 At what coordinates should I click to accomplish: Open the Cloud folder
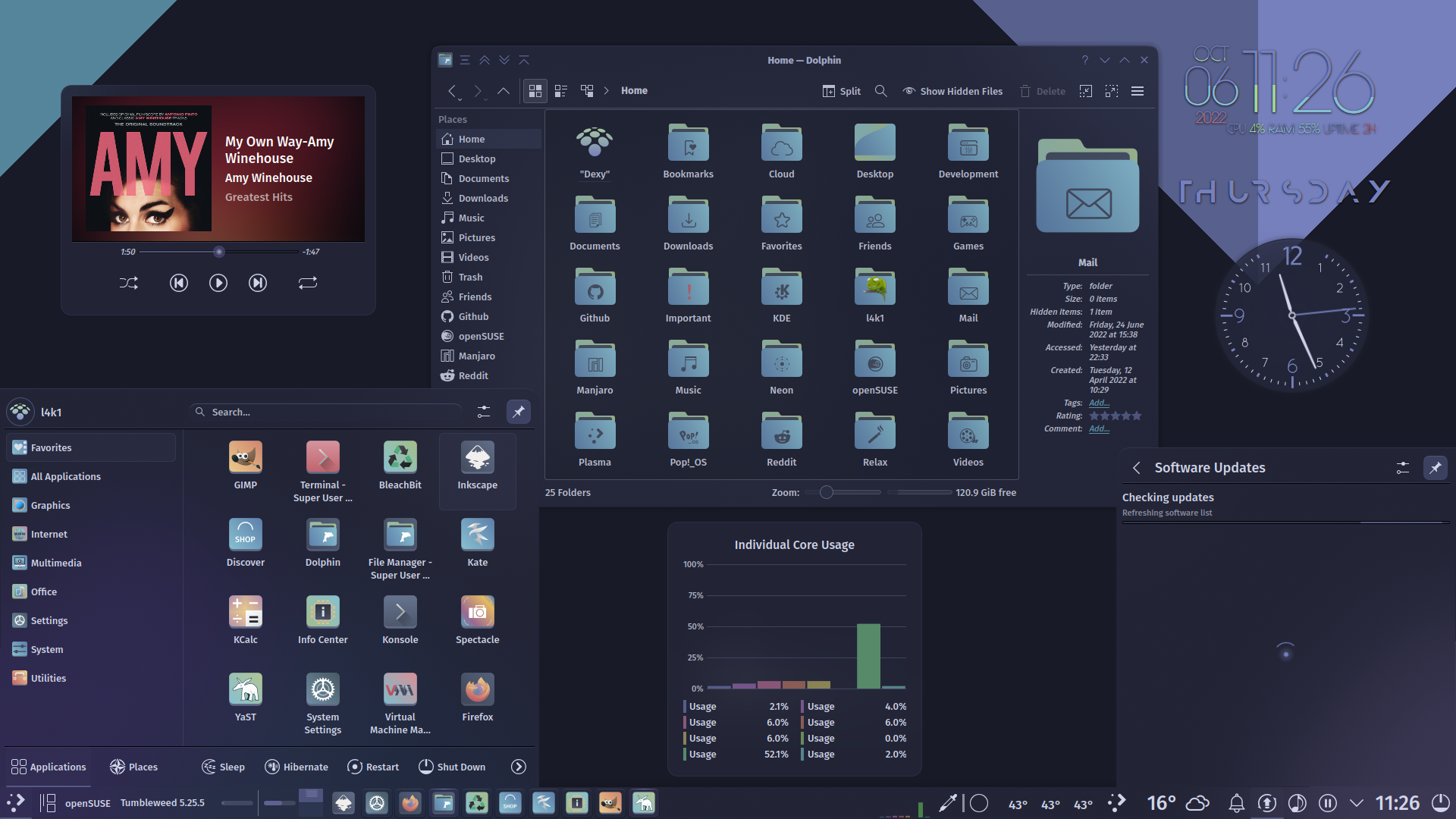click(782, 151)
